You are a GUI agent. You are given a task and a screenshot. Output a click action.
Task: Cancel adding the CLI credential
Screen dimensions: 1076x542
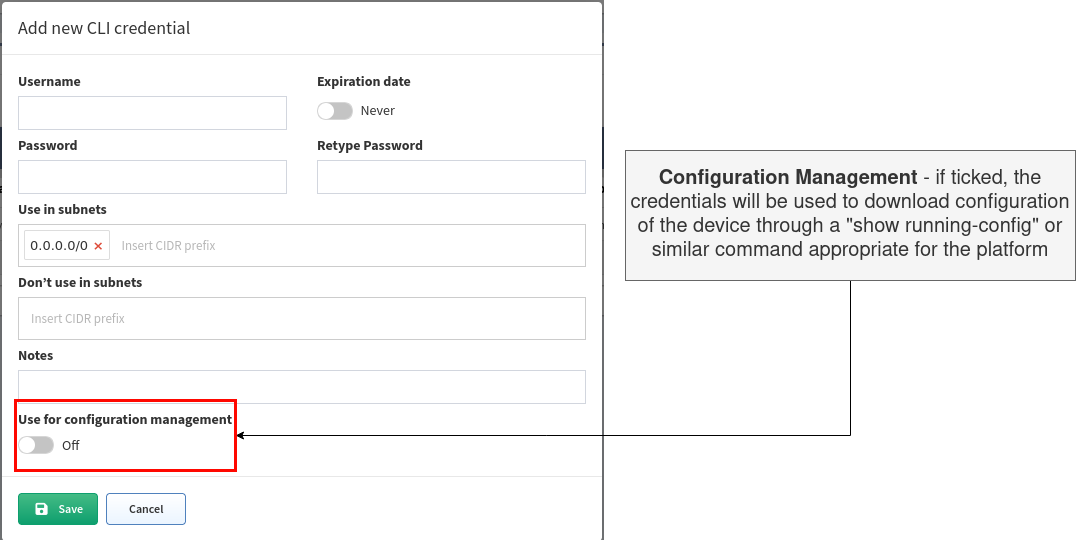click(145, 509)
